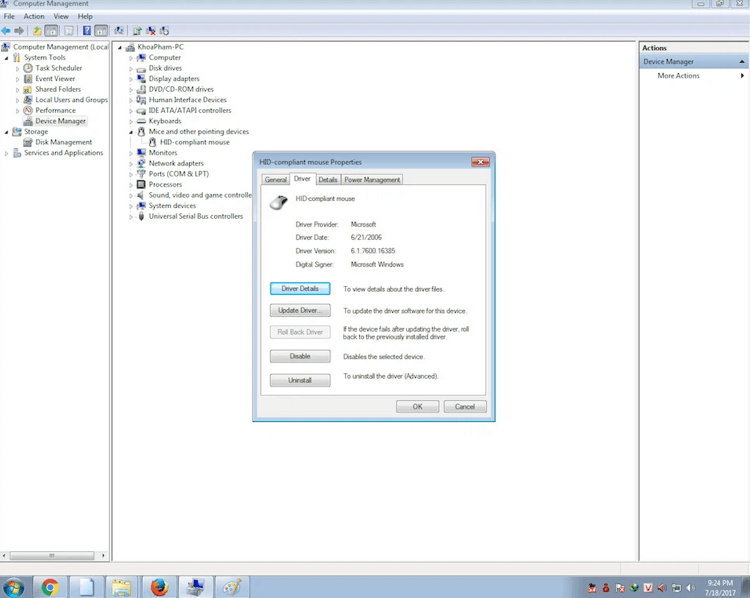The height and width of the screenshot is (598, 750).
Task: Open the Windows Explorer folder taskbar icon
Action: point(121,587)
